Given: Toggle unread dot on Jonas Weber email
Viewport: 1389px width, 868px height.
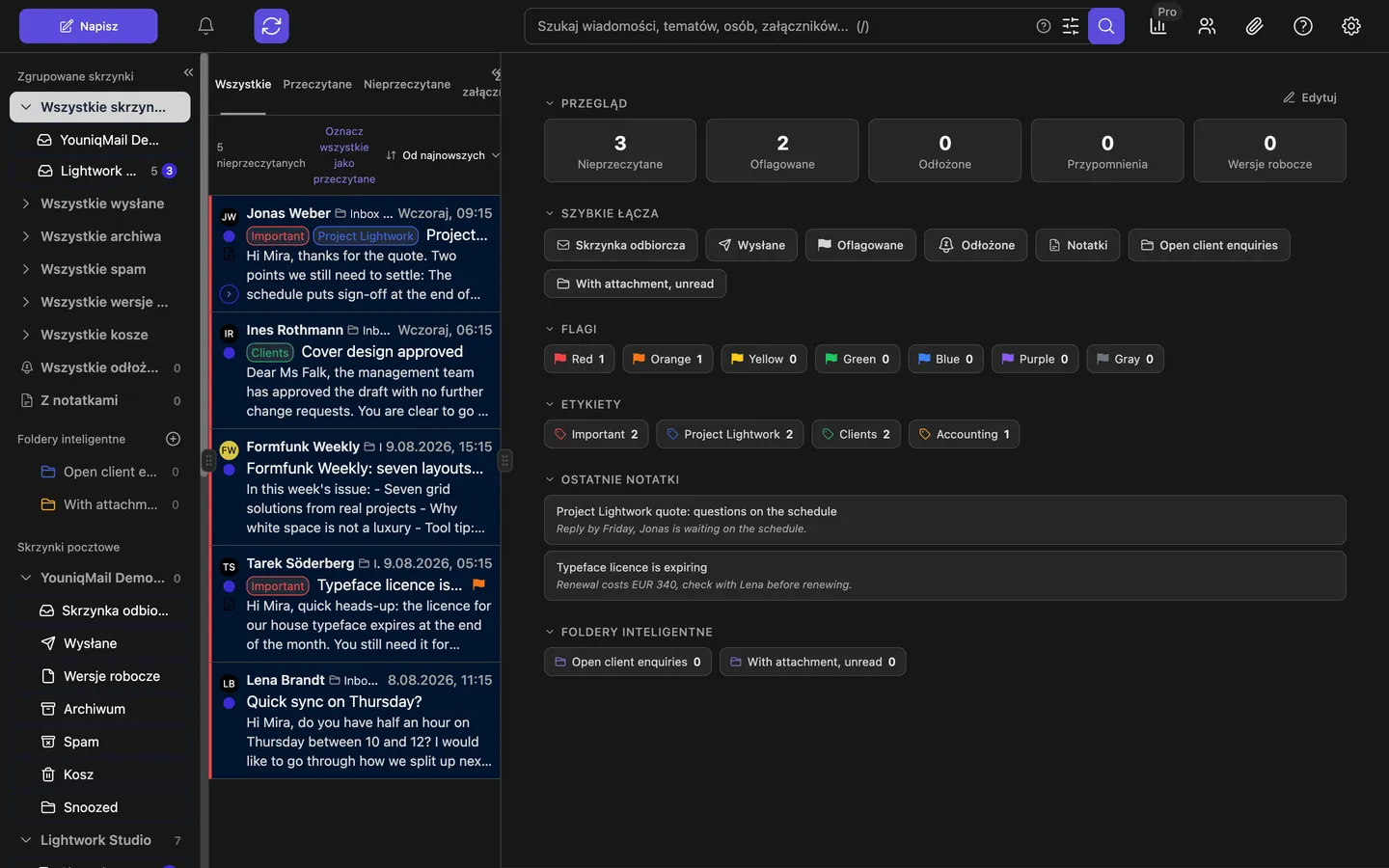Looking at the screenshot, I should pos(230,236).
